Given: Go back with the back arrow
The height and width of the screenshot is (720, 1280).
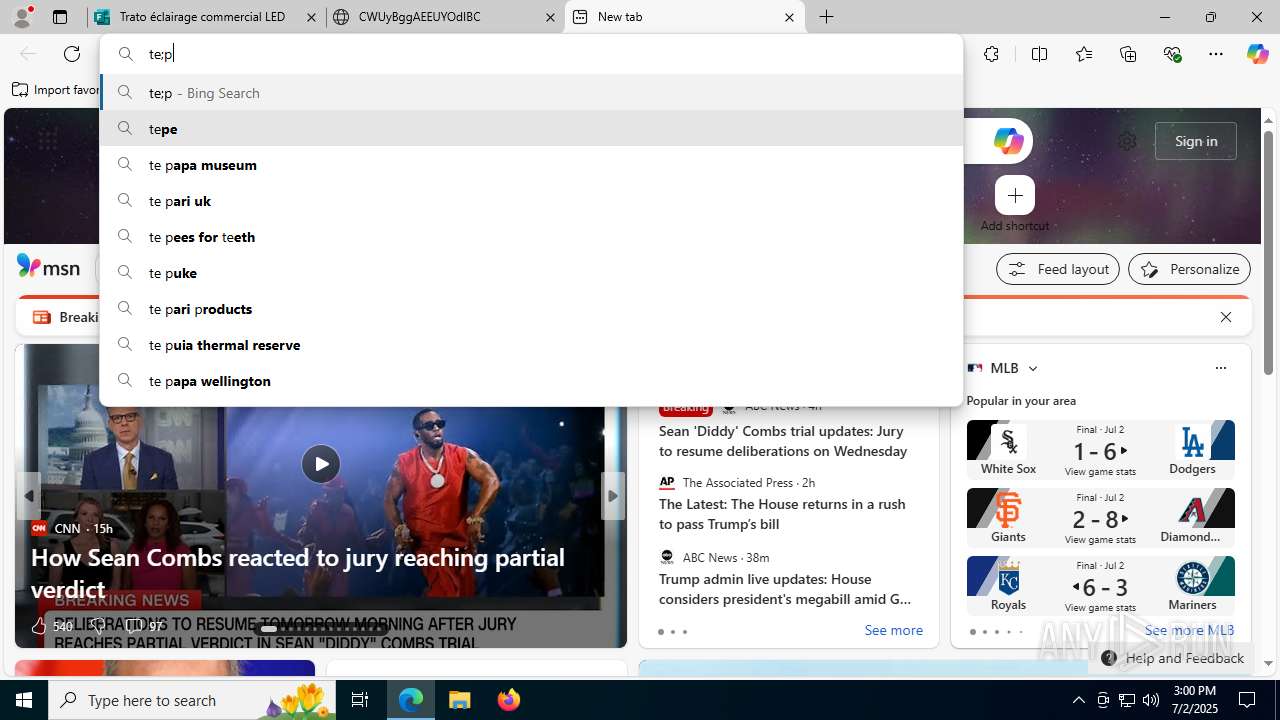Looking at the screenshot, I should pyautogui.click(x=28, y=54).
